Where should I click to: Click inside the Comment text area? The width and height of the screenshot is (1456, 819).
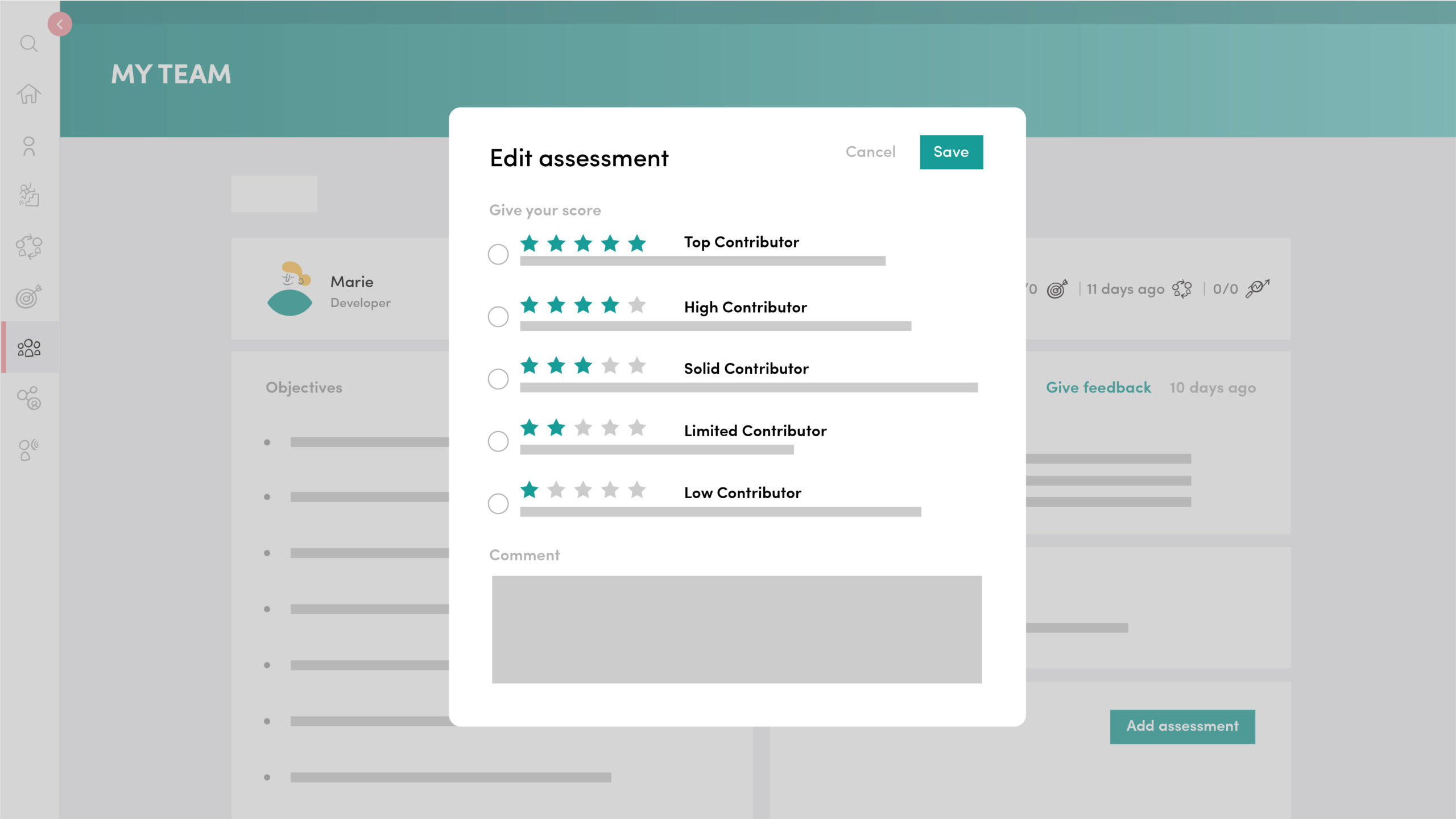coord(737,629)
